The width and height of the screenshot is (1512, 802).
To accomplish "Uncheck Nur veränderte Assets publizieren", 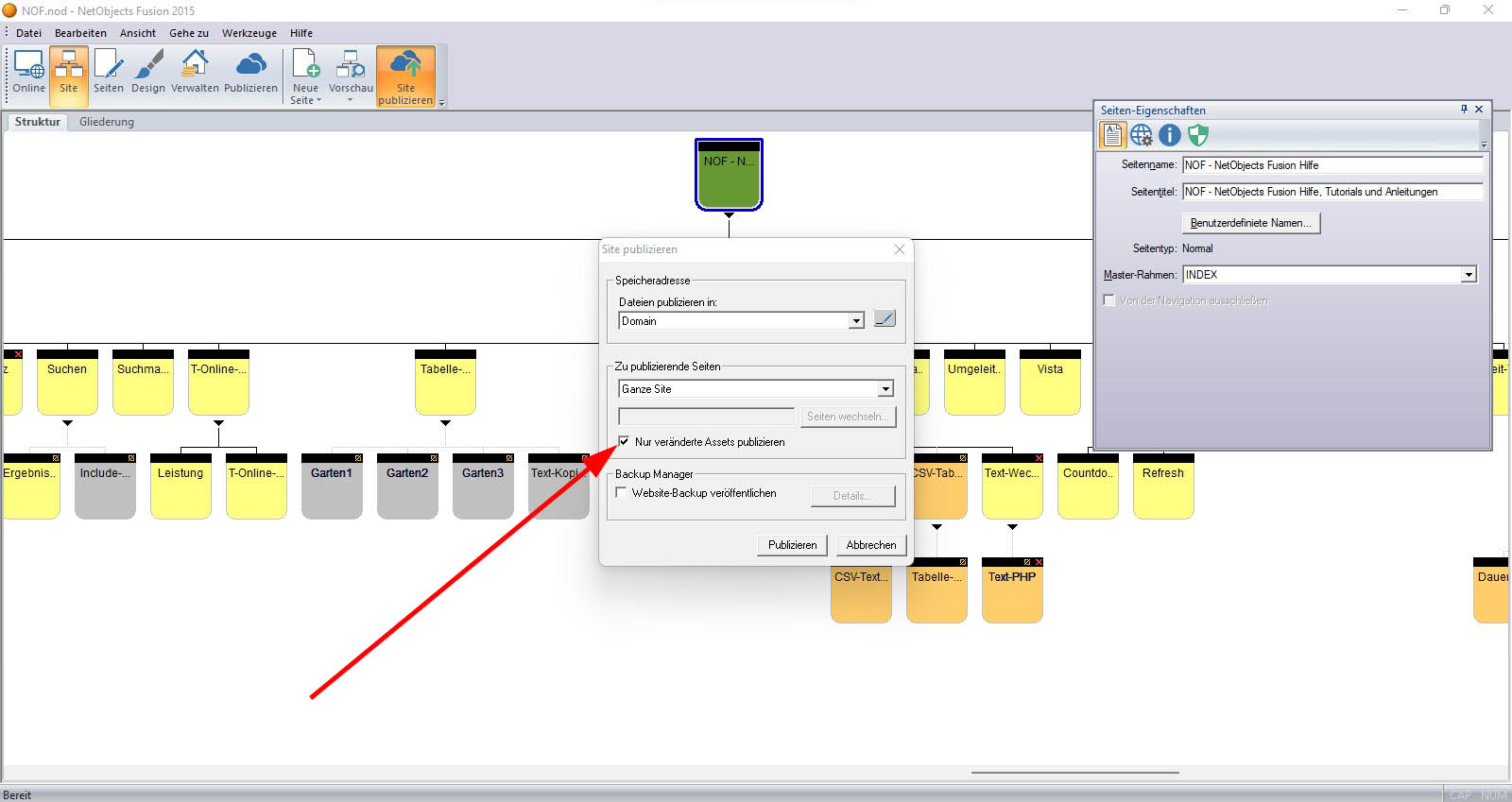I will coord(624,441).
